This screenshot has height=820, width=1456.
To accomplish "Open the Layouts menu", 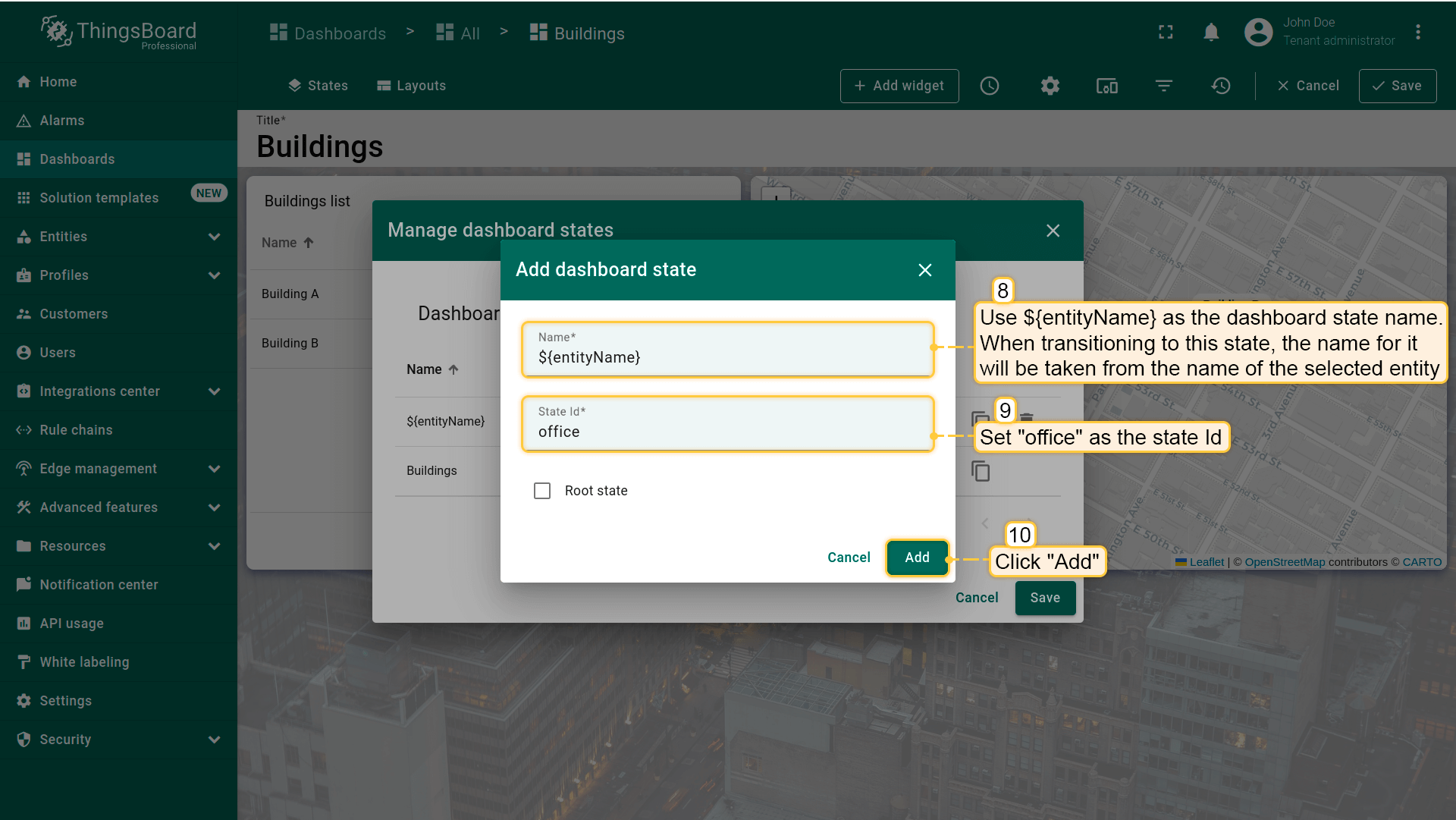I will click(x=411, y=86).
